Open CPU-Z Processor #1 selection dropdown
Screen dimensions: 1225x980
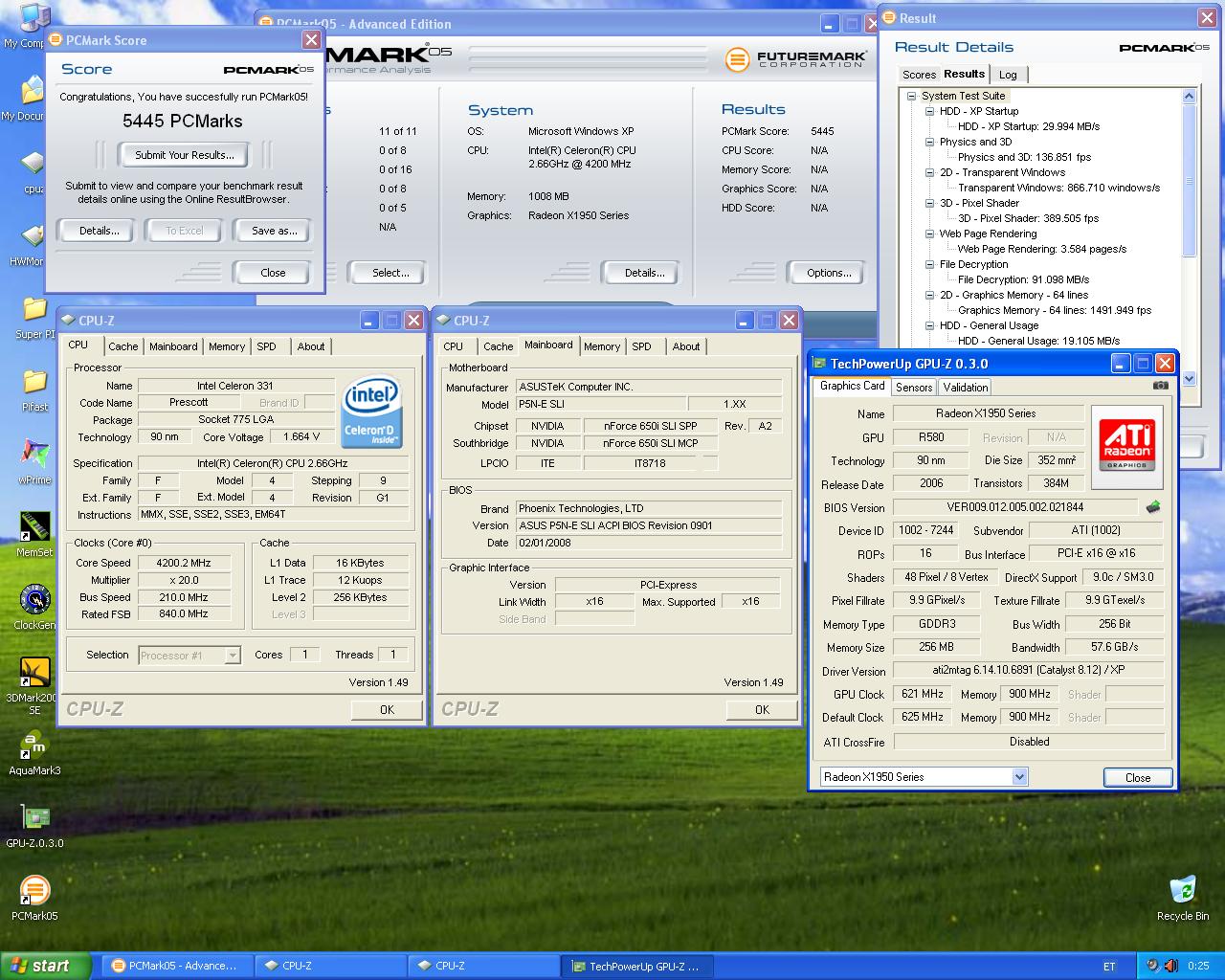click(x=233, y=656)
